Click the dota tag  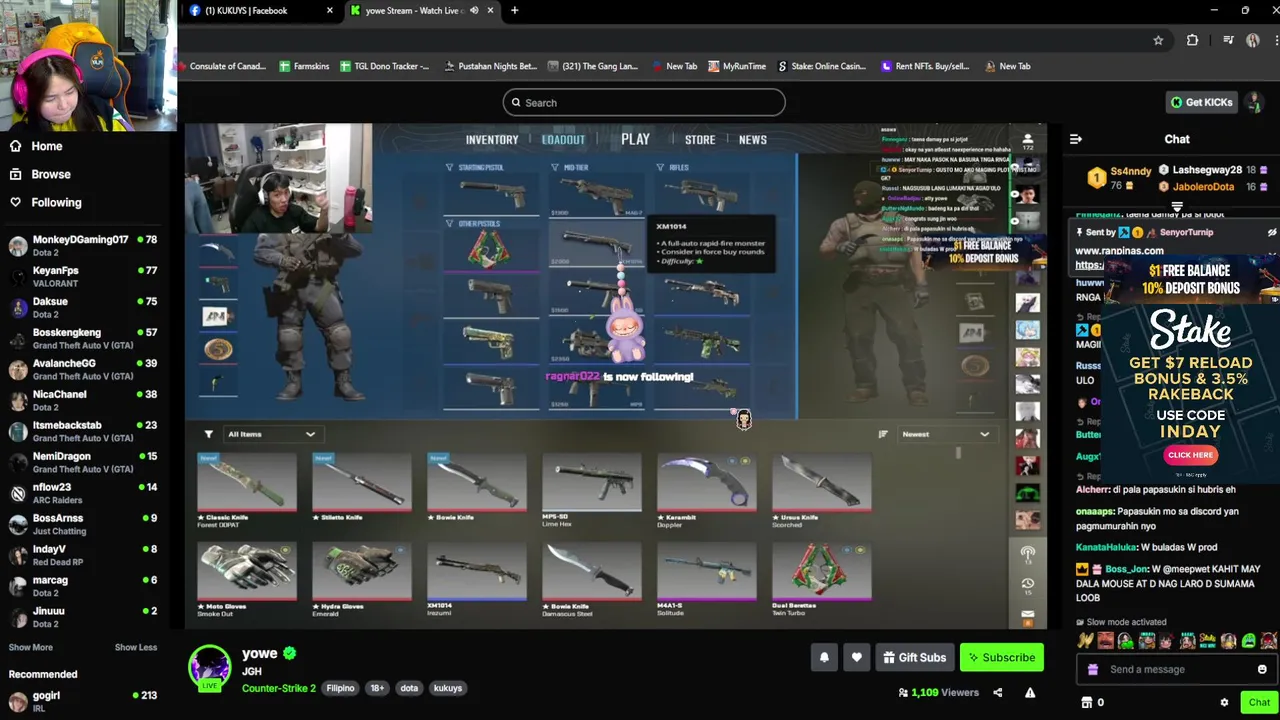click(409, 688)
